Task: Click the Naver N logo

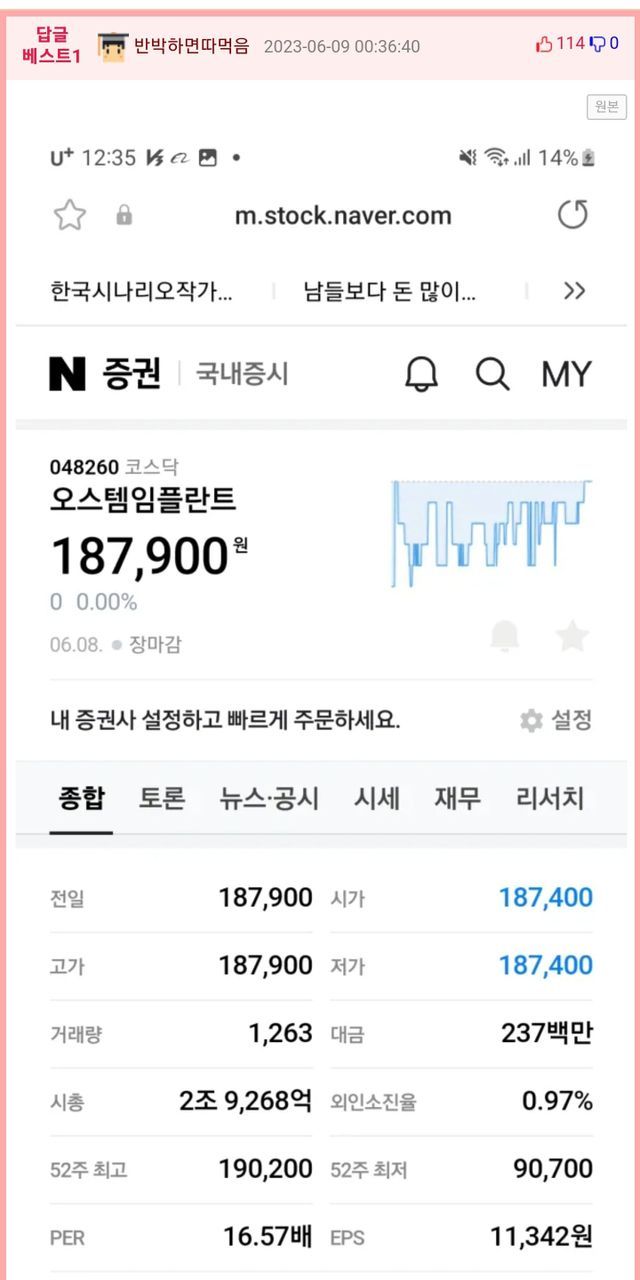Action: pos(67,374)
